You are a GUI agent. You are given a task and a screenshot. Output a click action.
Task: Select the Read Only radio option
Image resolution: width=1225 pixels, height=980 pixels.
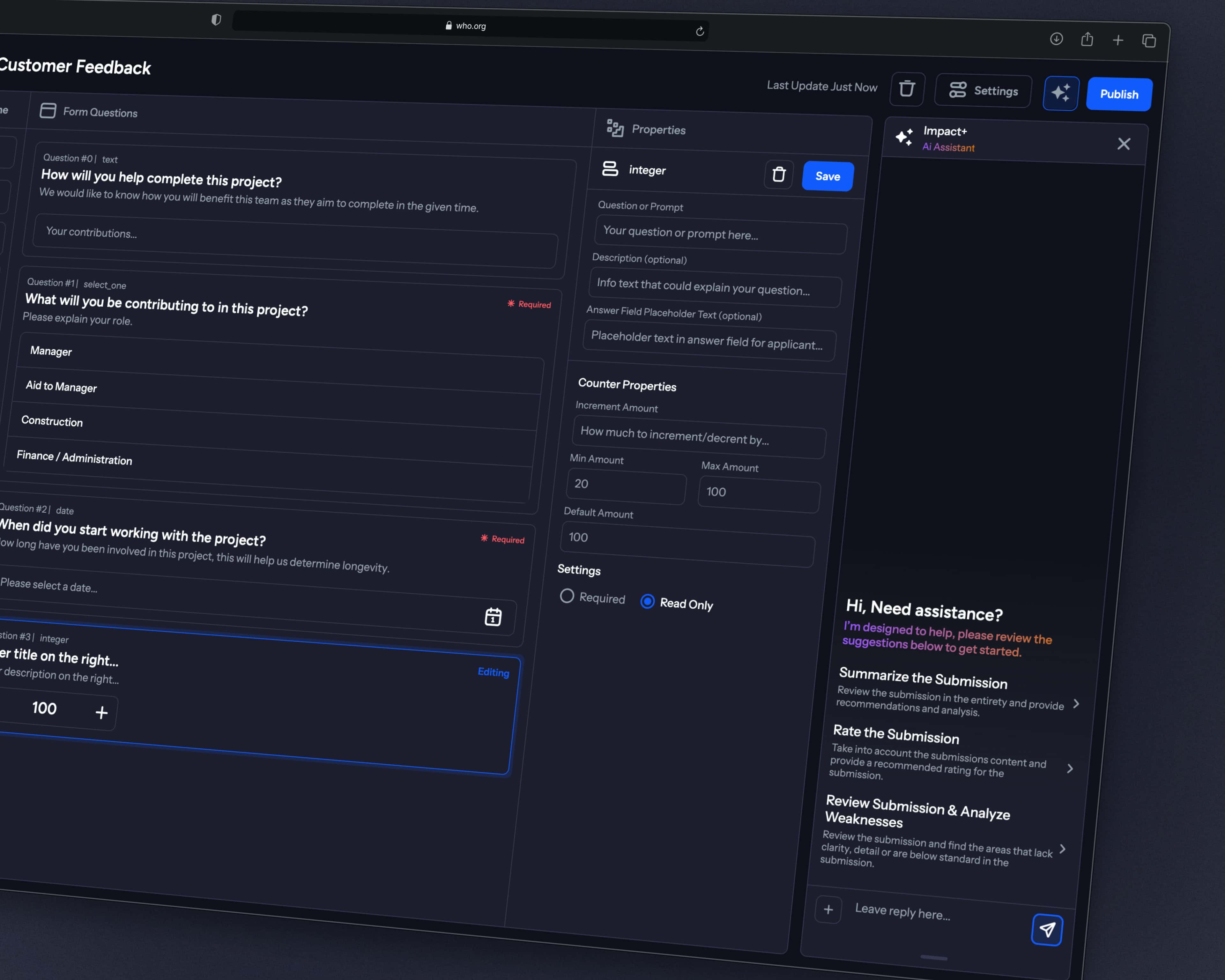(647, 601)
